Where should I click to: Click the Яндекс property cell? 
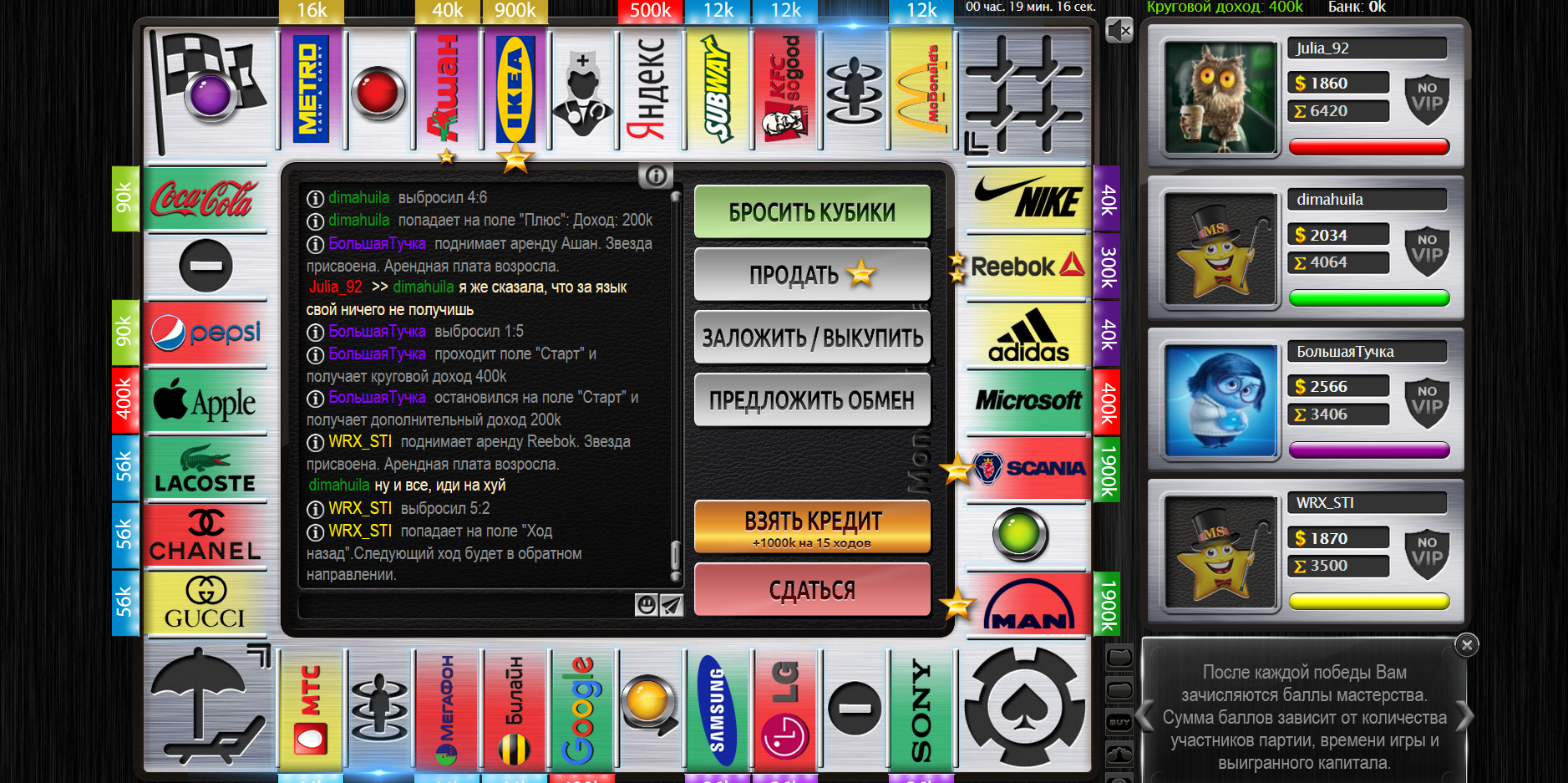(x=651, y=89)
